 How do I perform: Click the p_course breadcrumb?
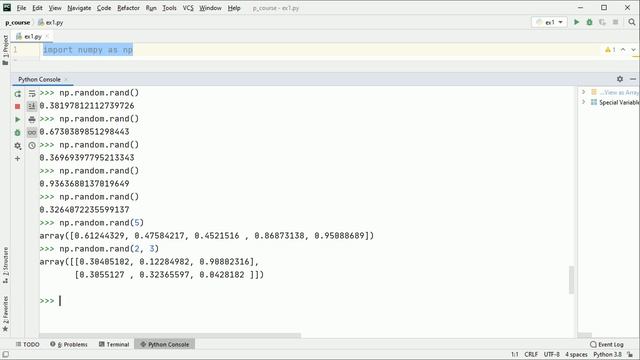[x=18, y=22]
